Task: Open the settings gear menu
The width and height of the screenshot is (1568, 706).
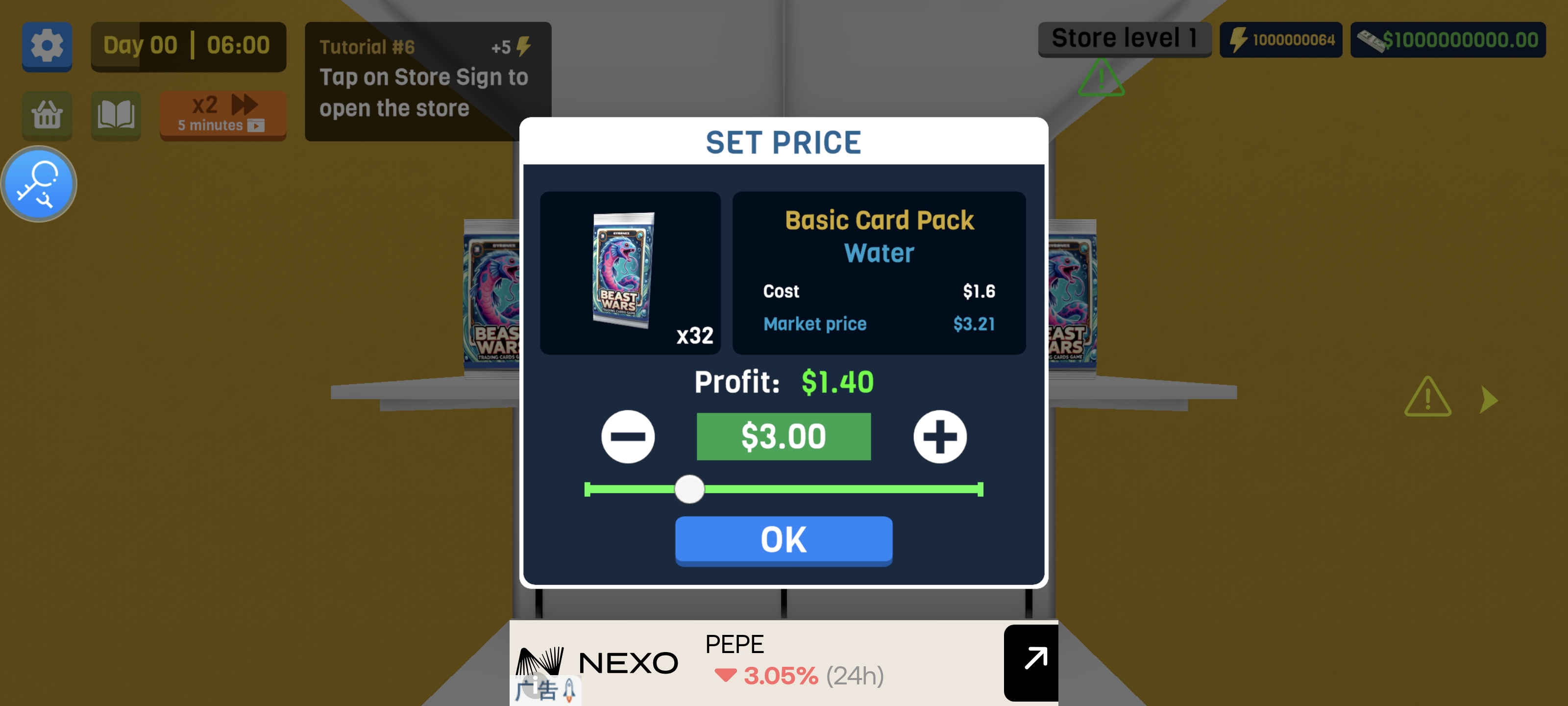Action: (47, 46)
